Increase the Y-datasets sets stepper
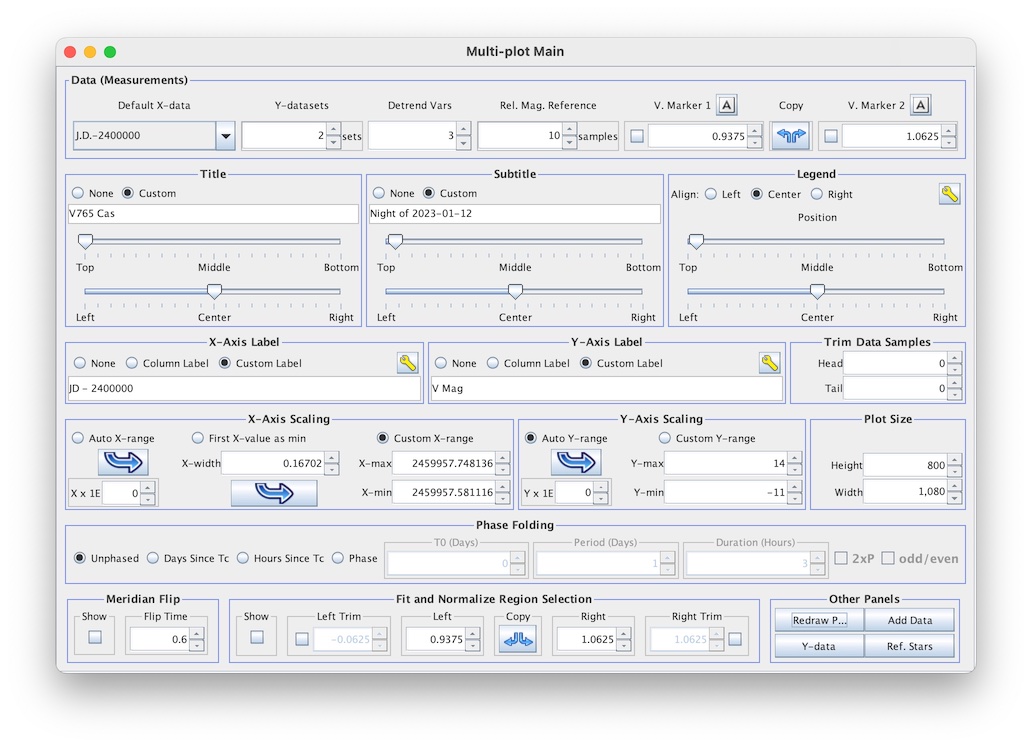 click(x=333, y=130)
